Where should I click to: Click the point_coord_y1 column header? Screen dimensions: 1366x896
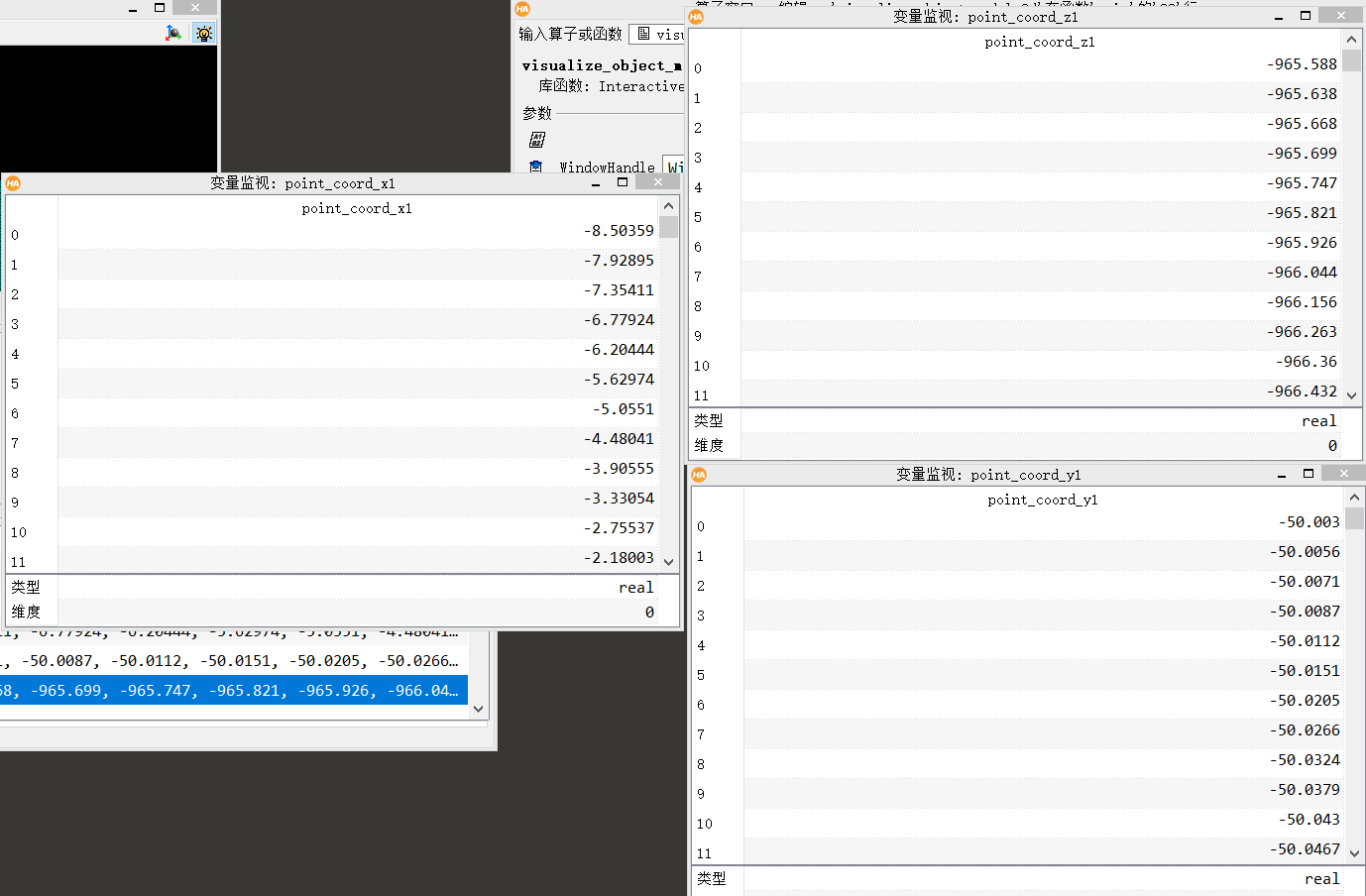1043,500
